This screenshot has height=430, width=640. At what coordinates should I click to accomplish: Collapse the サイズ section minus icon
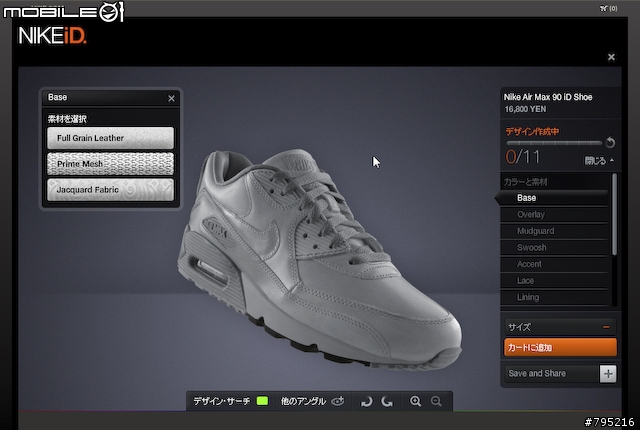606,327
